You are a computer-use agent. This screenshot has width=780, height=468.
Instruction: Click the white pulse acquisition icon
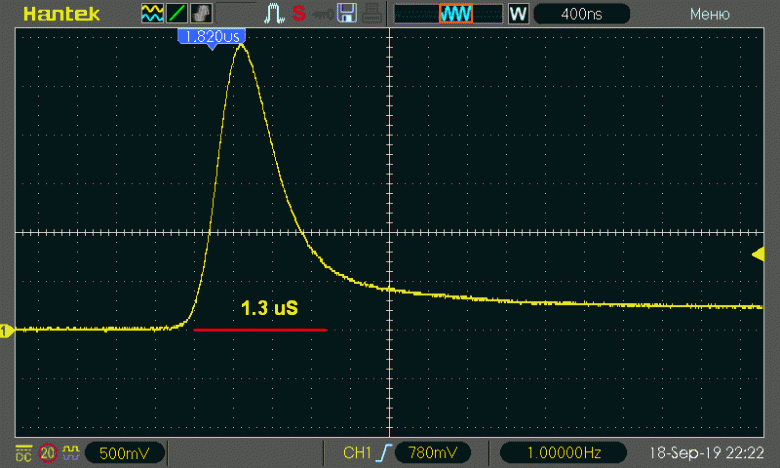pyautogui.click(x=274, y=13)
